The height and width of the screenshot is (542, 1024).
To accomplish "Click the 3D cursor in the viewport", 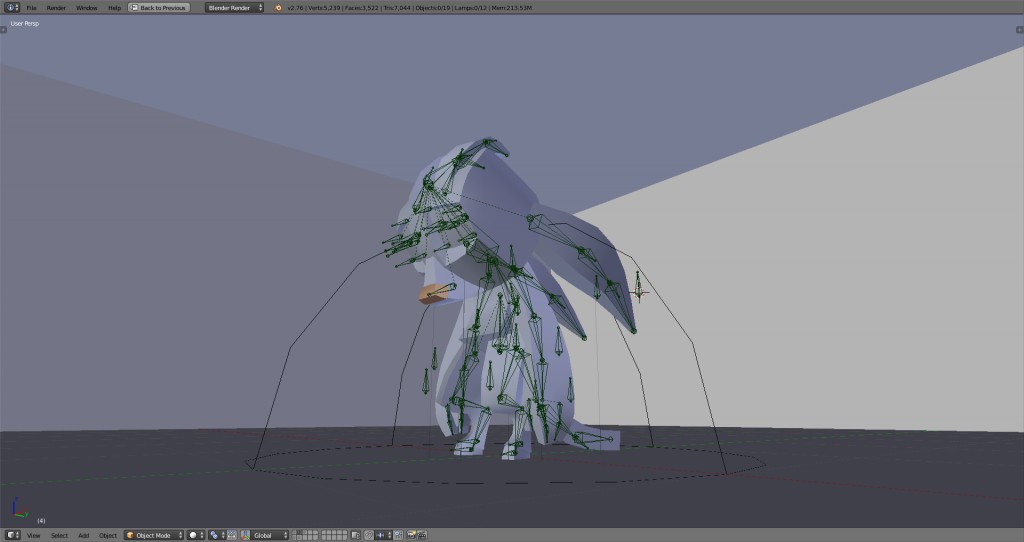I will [x=639, y=292].
